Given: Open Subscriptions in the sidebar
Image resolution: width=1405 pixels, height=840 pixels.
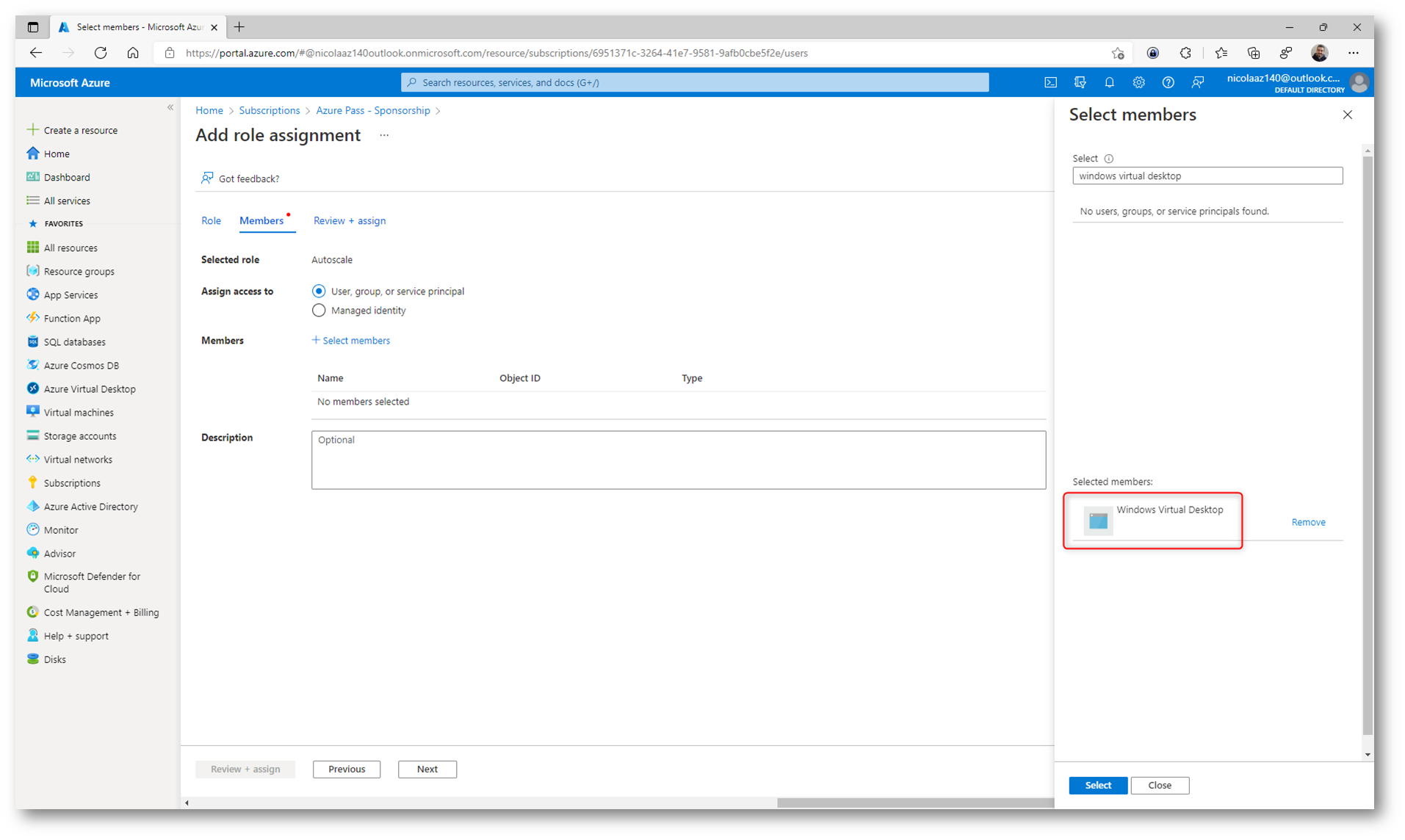Looking at the screenshot, I should click(x=64, y=482).
